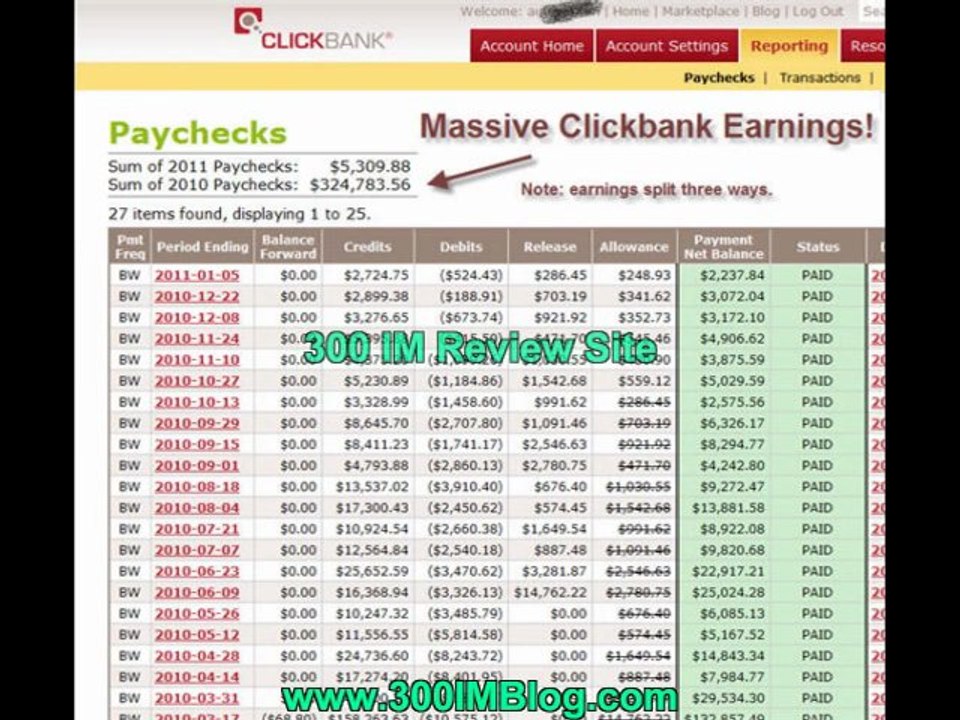Open paycheck period 2010-09-15

(x=197, y=444)
